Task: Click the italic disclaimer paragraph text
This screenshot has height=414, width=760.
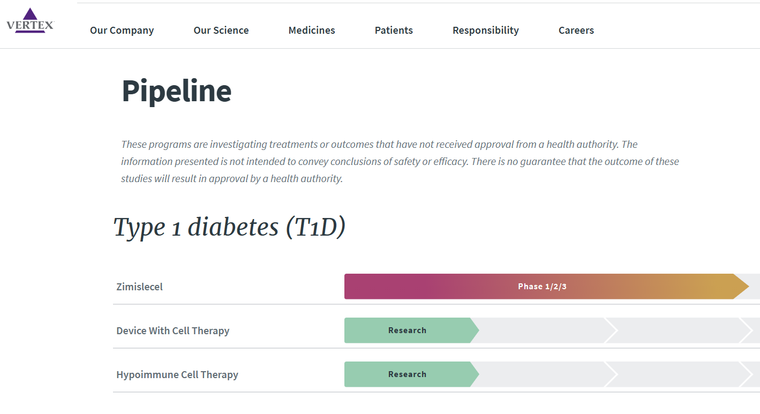Action: point(400,161)
